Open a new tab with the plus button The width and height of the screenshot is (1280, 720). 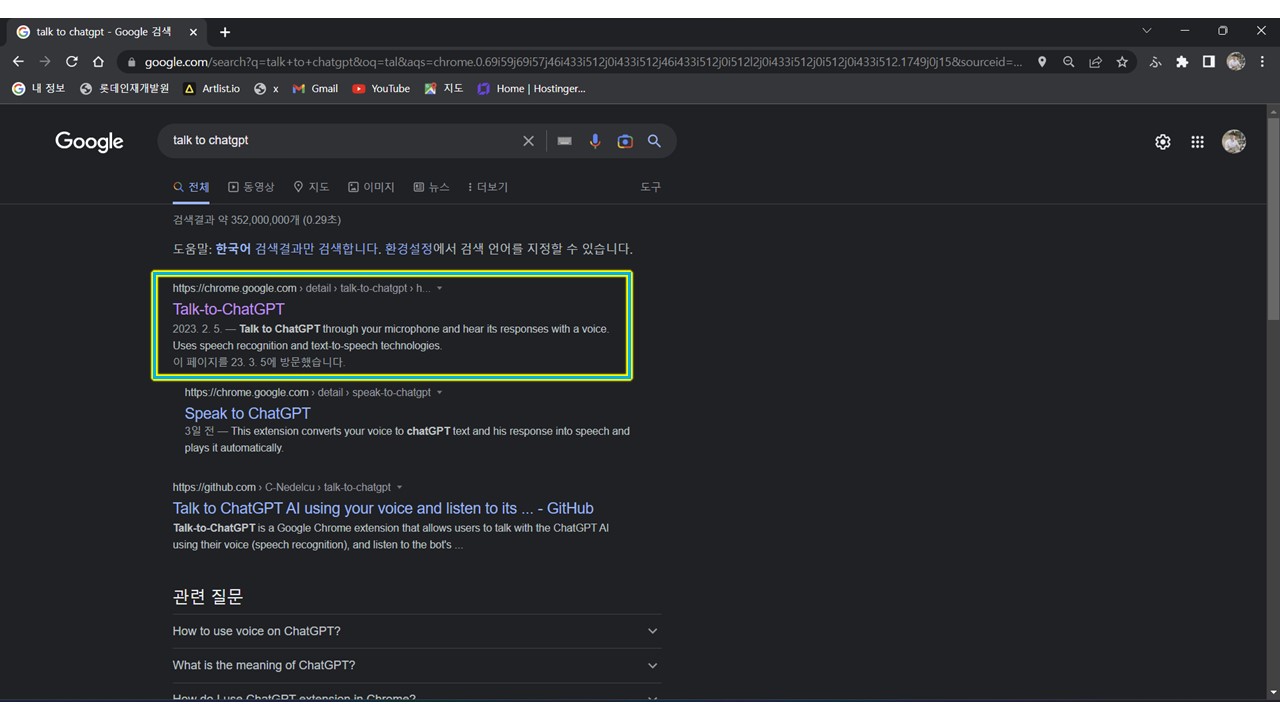225,32
